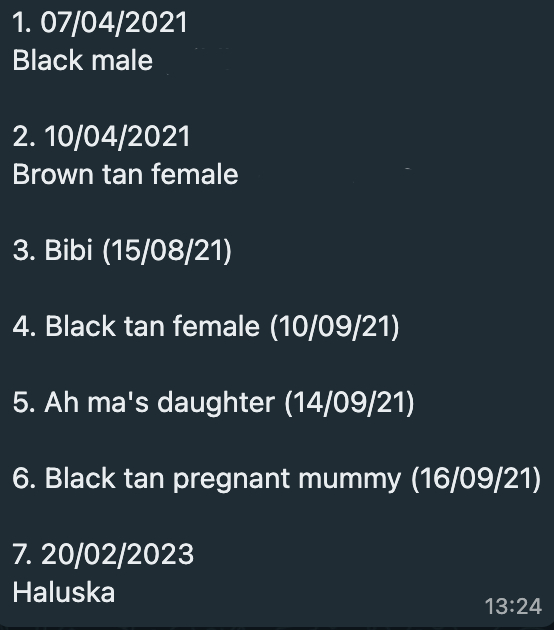The image size is (554, 630).
Task: Click 'Ah ma's daughter' in item 5
Action: [x=160, y=403]
